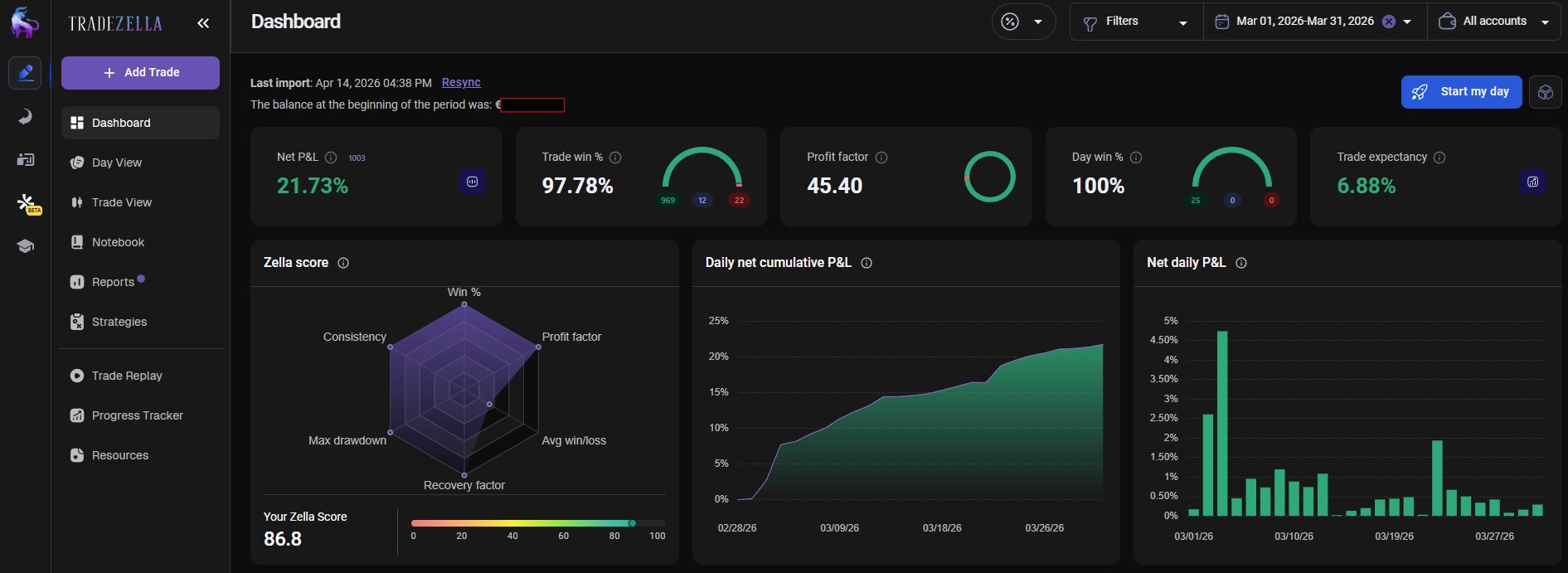Open the percent display mode dropdown
This screenshot has width=1568, height=573.
click(1023, 22)
